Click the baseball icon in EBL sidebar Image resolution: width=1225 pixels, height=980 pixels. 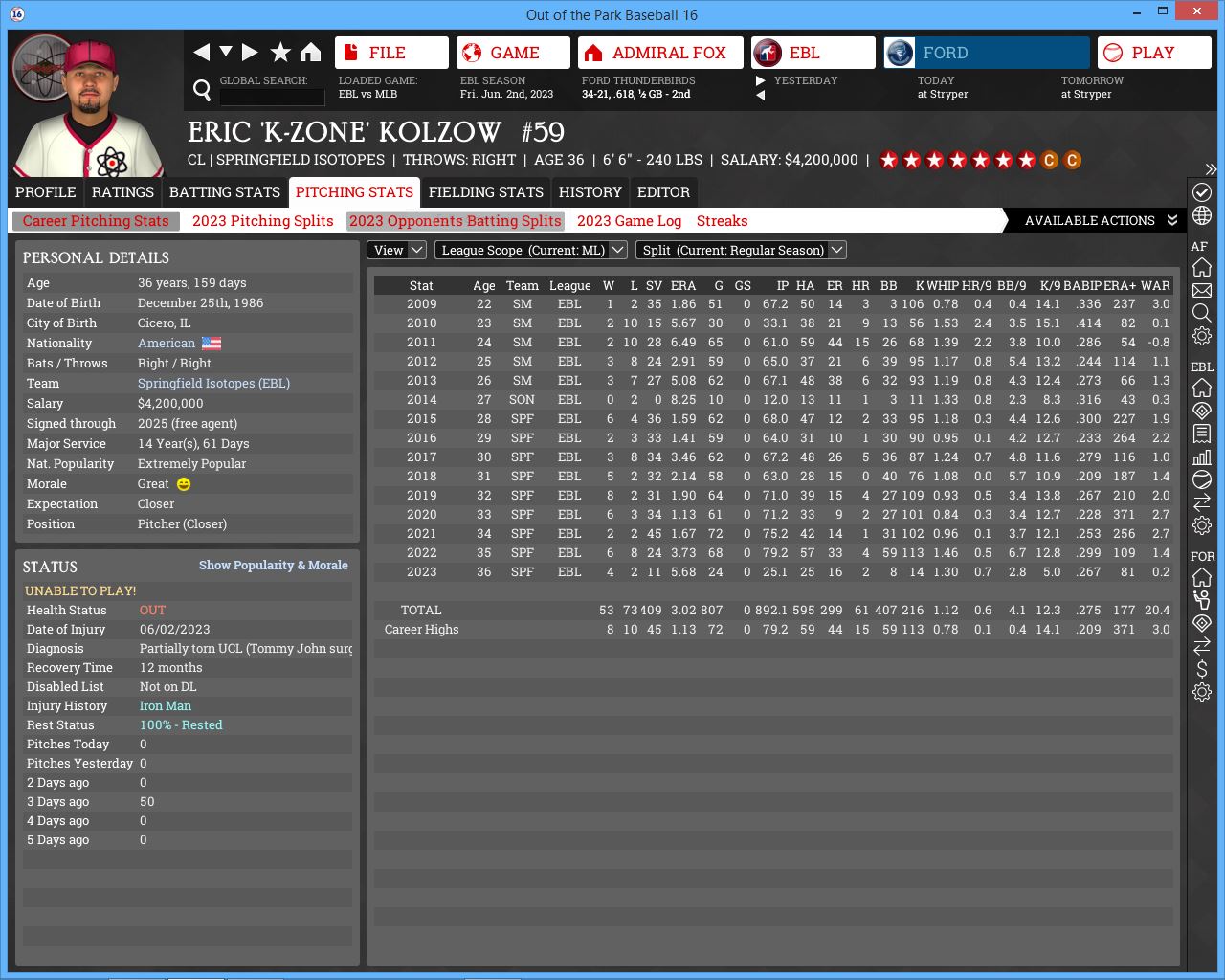click(x=1202, y=479)
